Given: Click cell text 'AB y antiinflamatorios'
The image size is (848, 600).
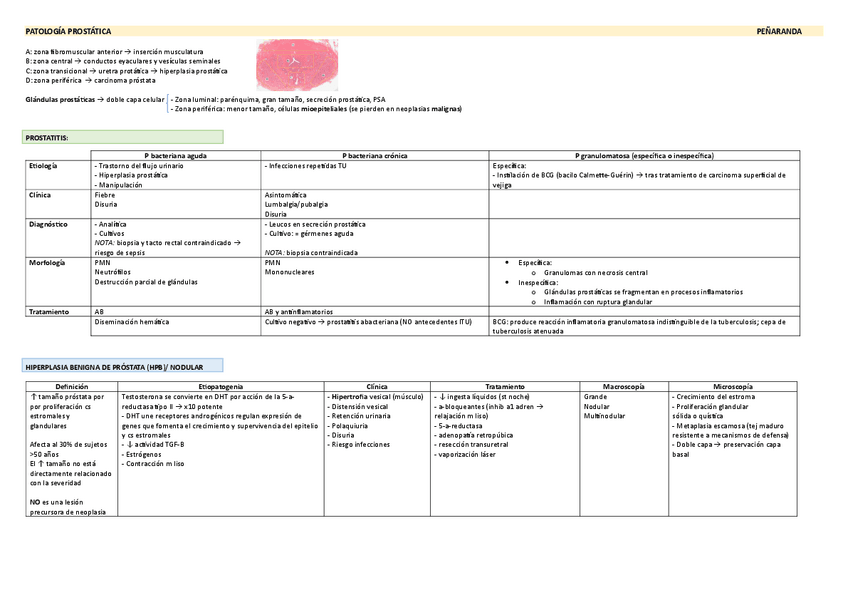Looking at the screenshot, I should (x=299, y=312).
